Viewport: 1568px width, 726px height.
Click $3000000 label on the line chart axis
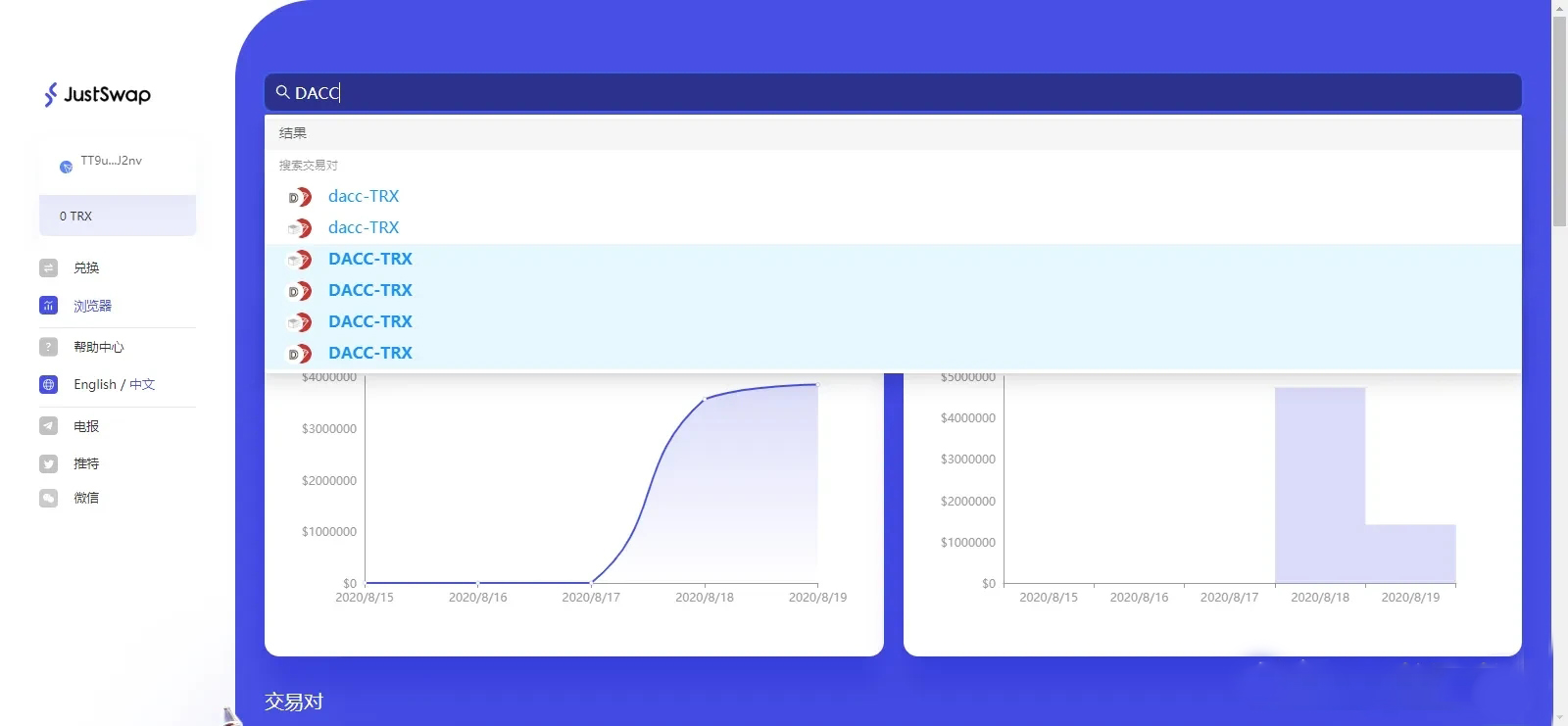(329, 429)
